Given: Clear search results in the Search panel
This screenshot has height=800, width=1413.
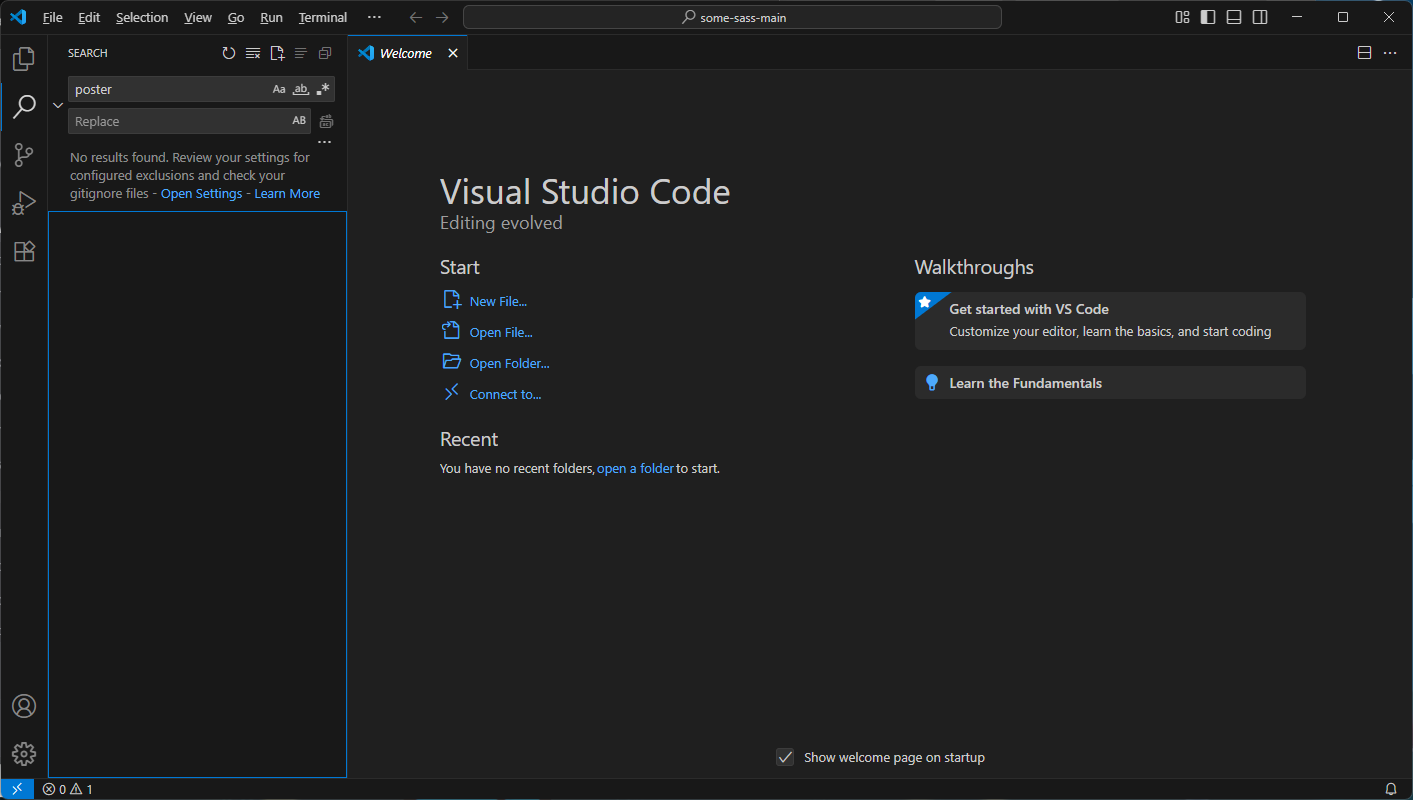Looking at the screenshot, I should [253, 53].
